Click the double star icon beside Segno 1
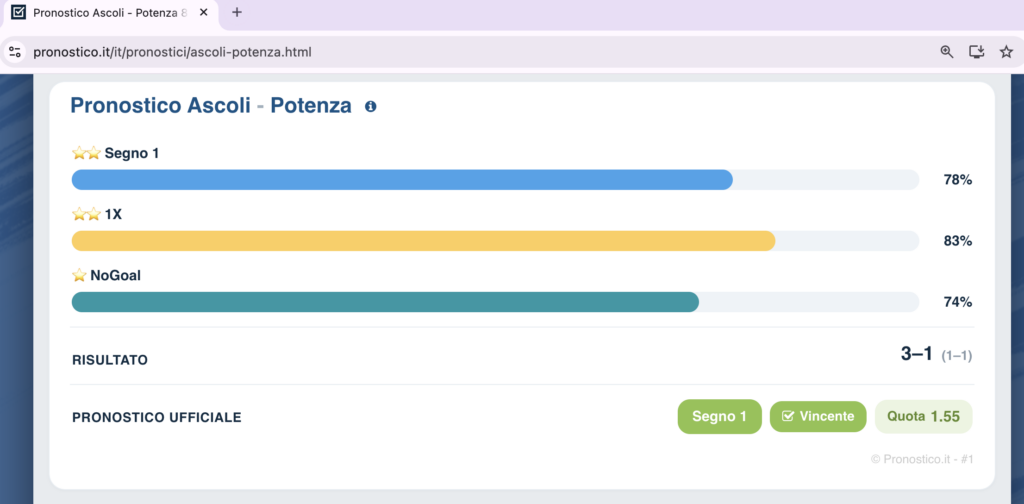Image resolution: width=1024 pixels, height=504 pixels. pyautogui.click(x=87, y=153)
